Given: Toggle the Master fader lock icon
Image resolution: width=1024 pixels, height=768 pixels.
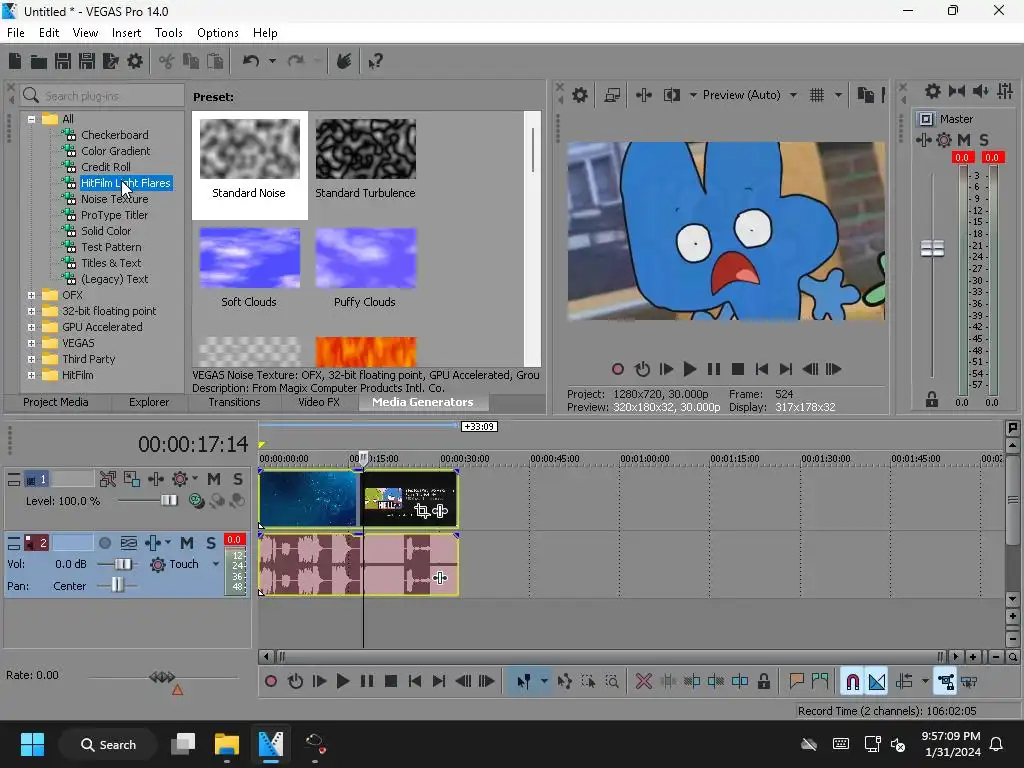Looking at the screenshot, I should tap(932, 400).
